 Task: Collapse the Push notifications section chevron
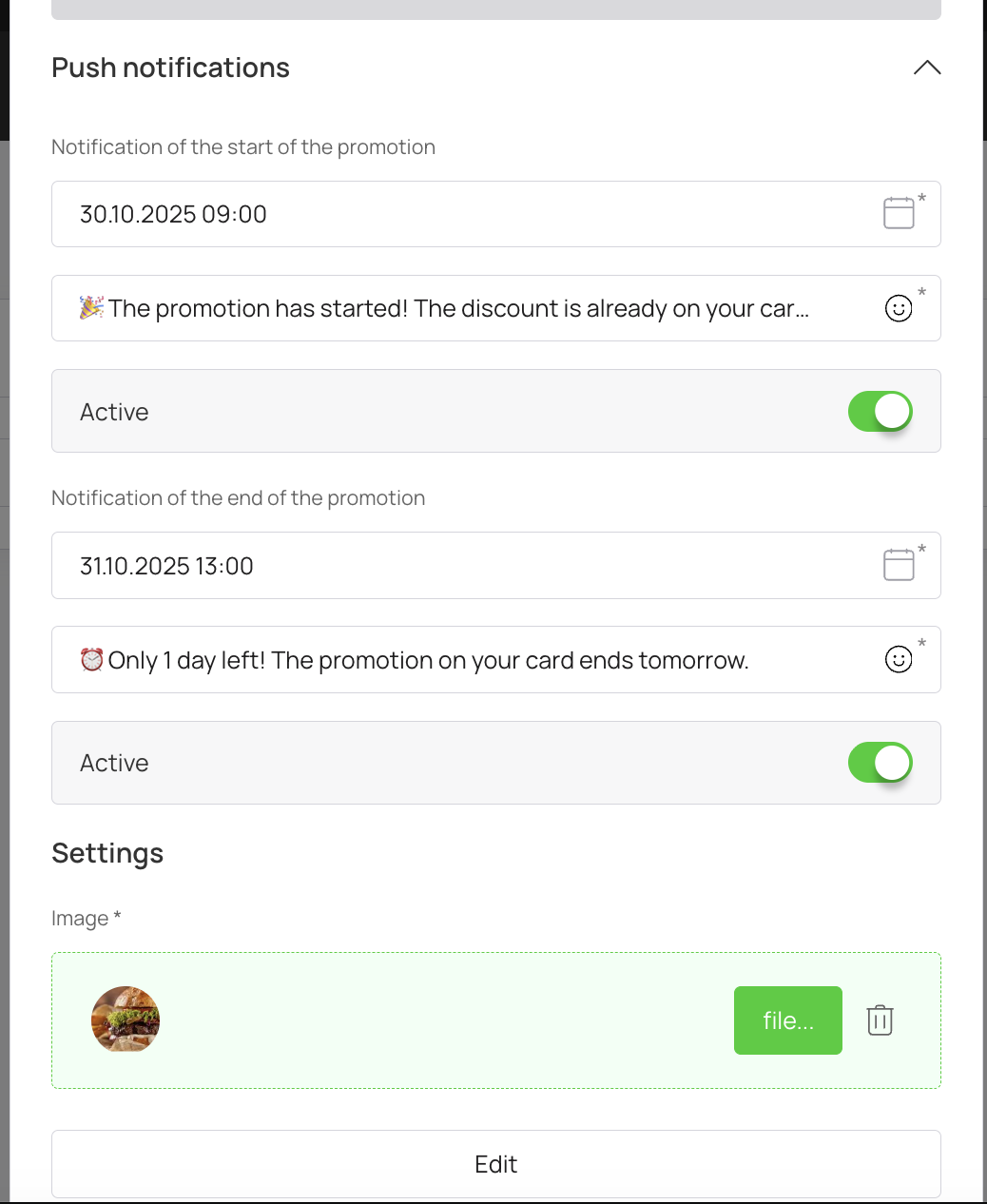click(926, 68)
